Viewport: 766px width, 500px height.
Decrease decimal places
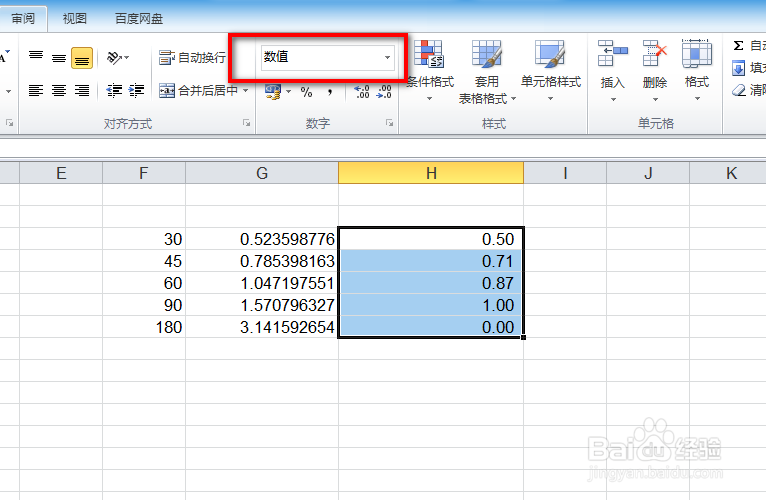384,91
